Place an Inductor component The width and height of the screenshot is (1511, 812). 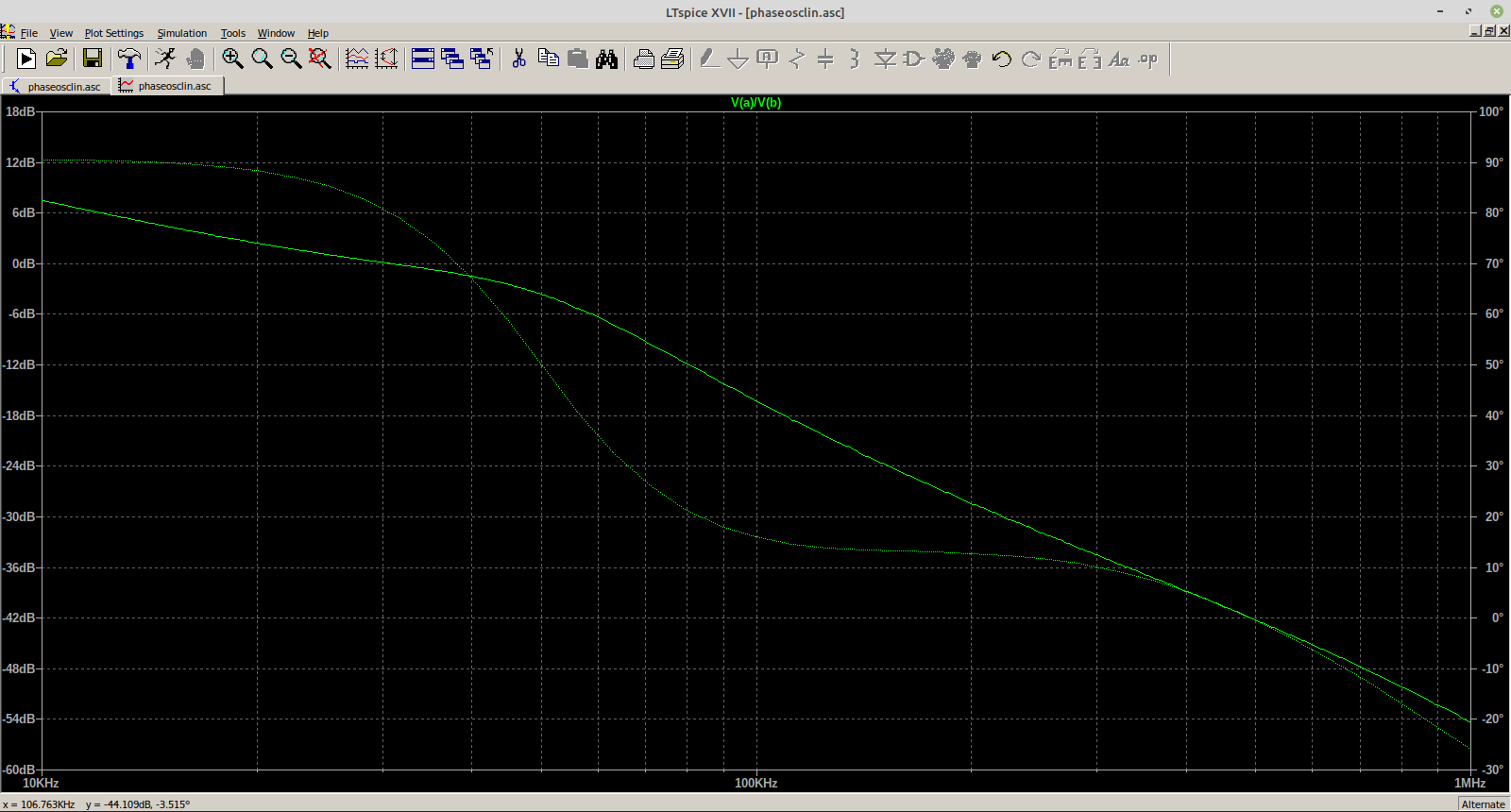[x=855, y=59]
